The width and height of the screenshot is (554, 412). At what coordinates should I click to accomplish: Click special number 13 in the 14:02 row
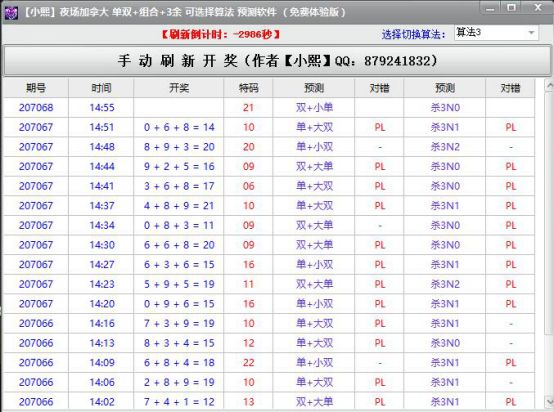pyautogui.click(x=248, y=402)
